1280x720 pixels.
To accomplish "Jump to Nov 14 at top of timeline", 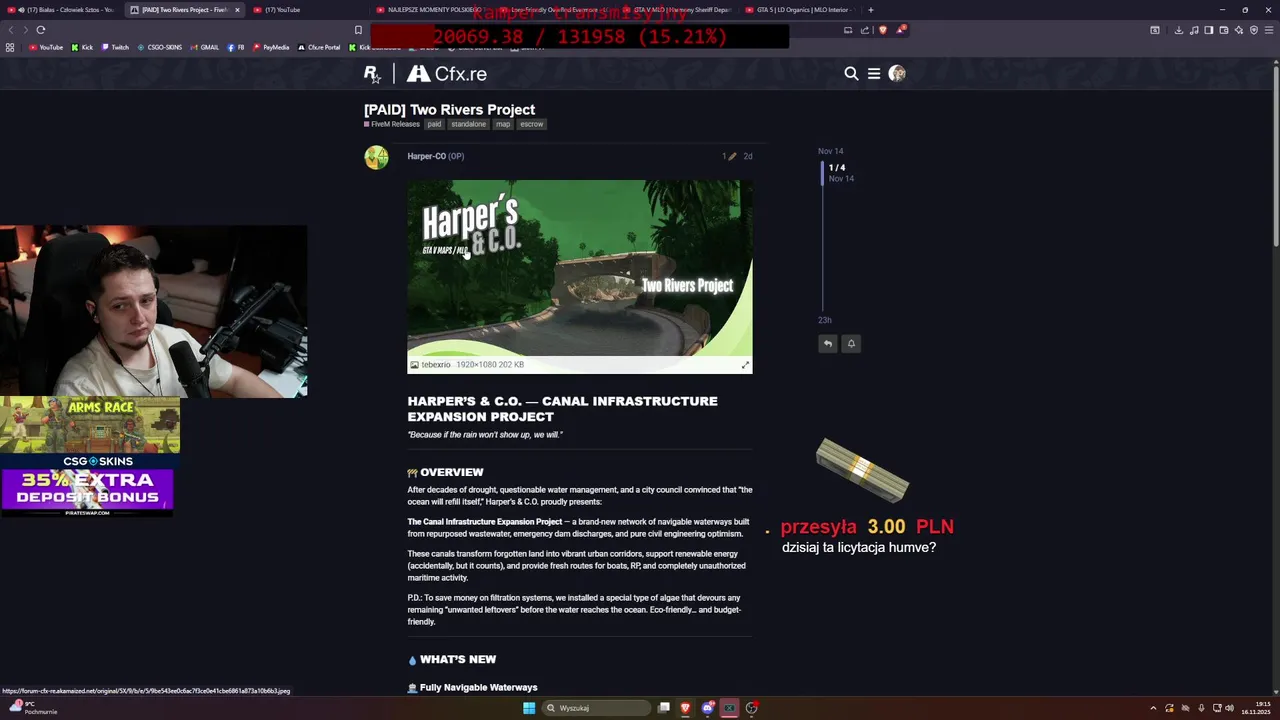I will click(x=830, y=151).
